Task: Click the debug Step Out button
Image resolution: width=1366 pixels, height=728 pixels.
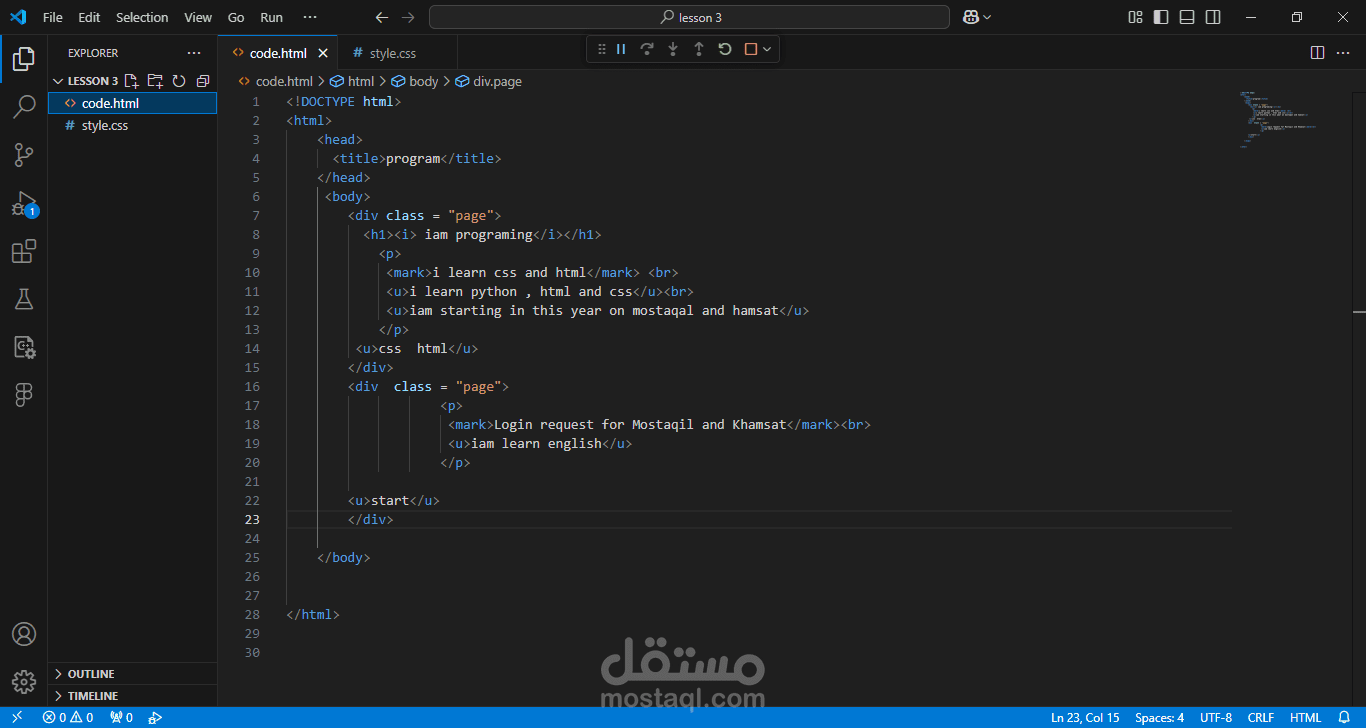Action: click(699, 49)
